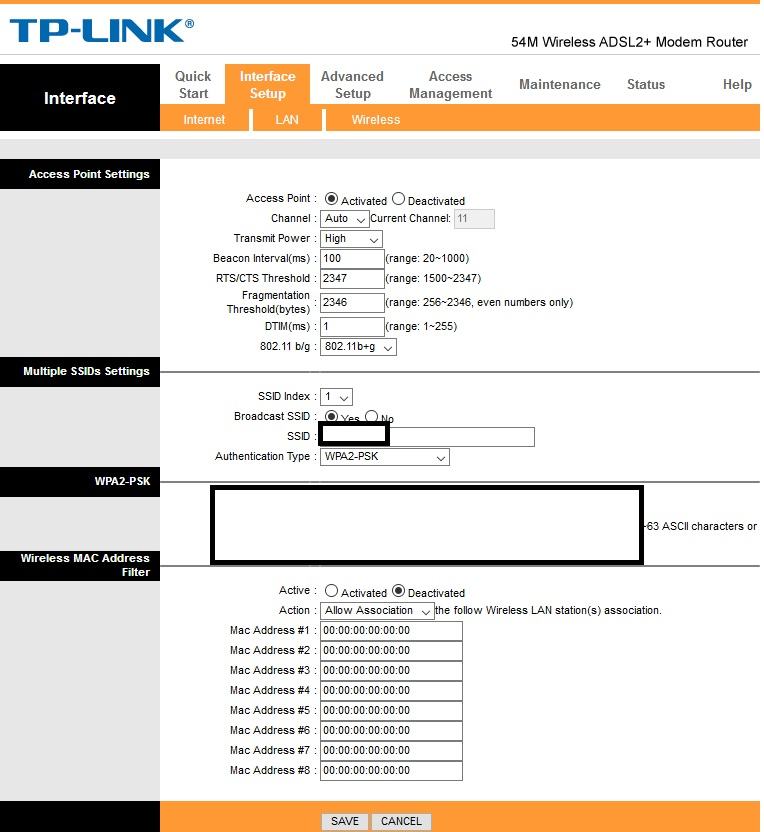This screenshot has height=832, width=764.
Task: Go to Access Management tab
Action: pos(450,85)
